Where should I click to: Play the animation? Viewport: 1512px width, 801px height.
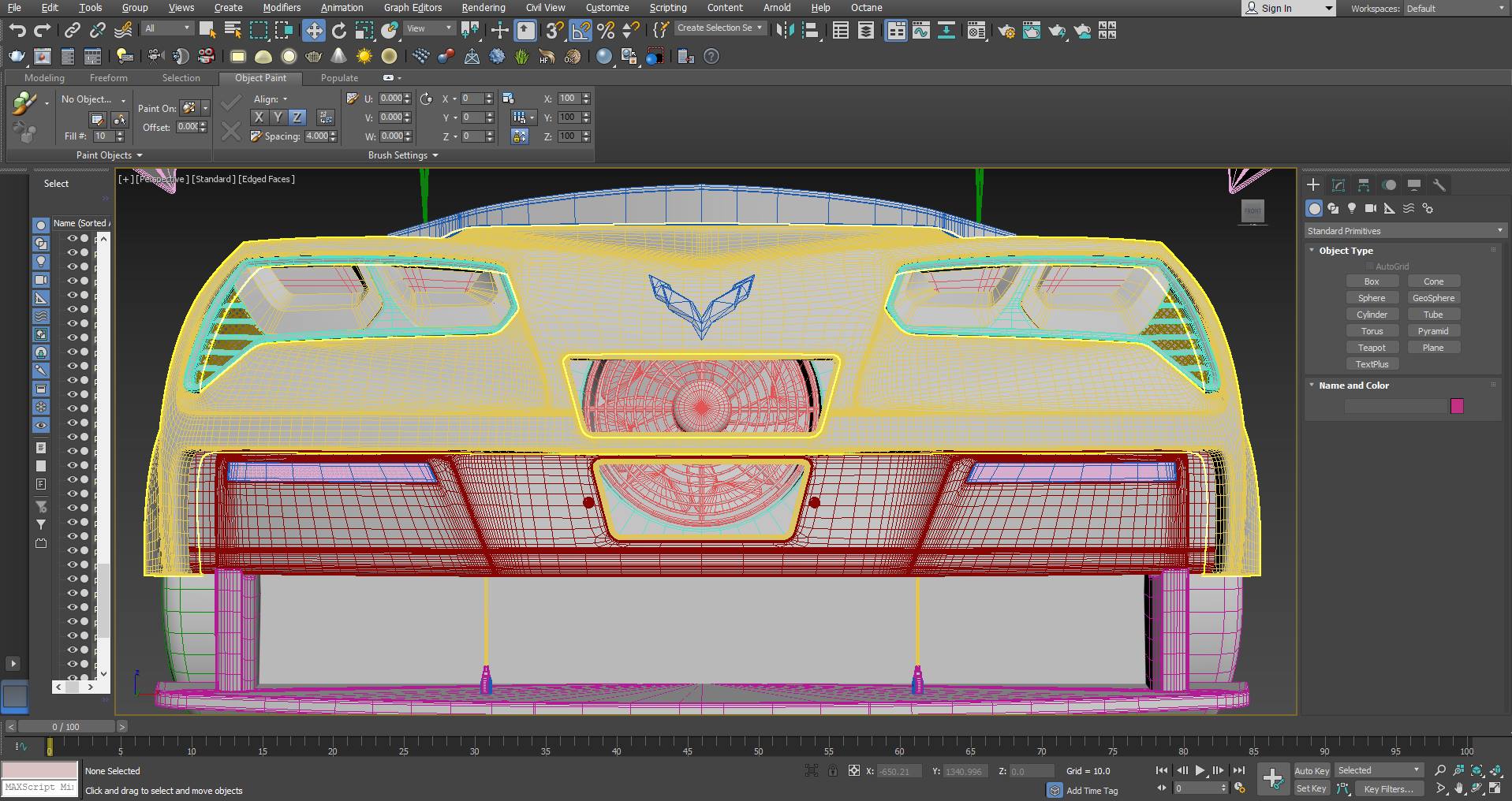[1200, 771]
